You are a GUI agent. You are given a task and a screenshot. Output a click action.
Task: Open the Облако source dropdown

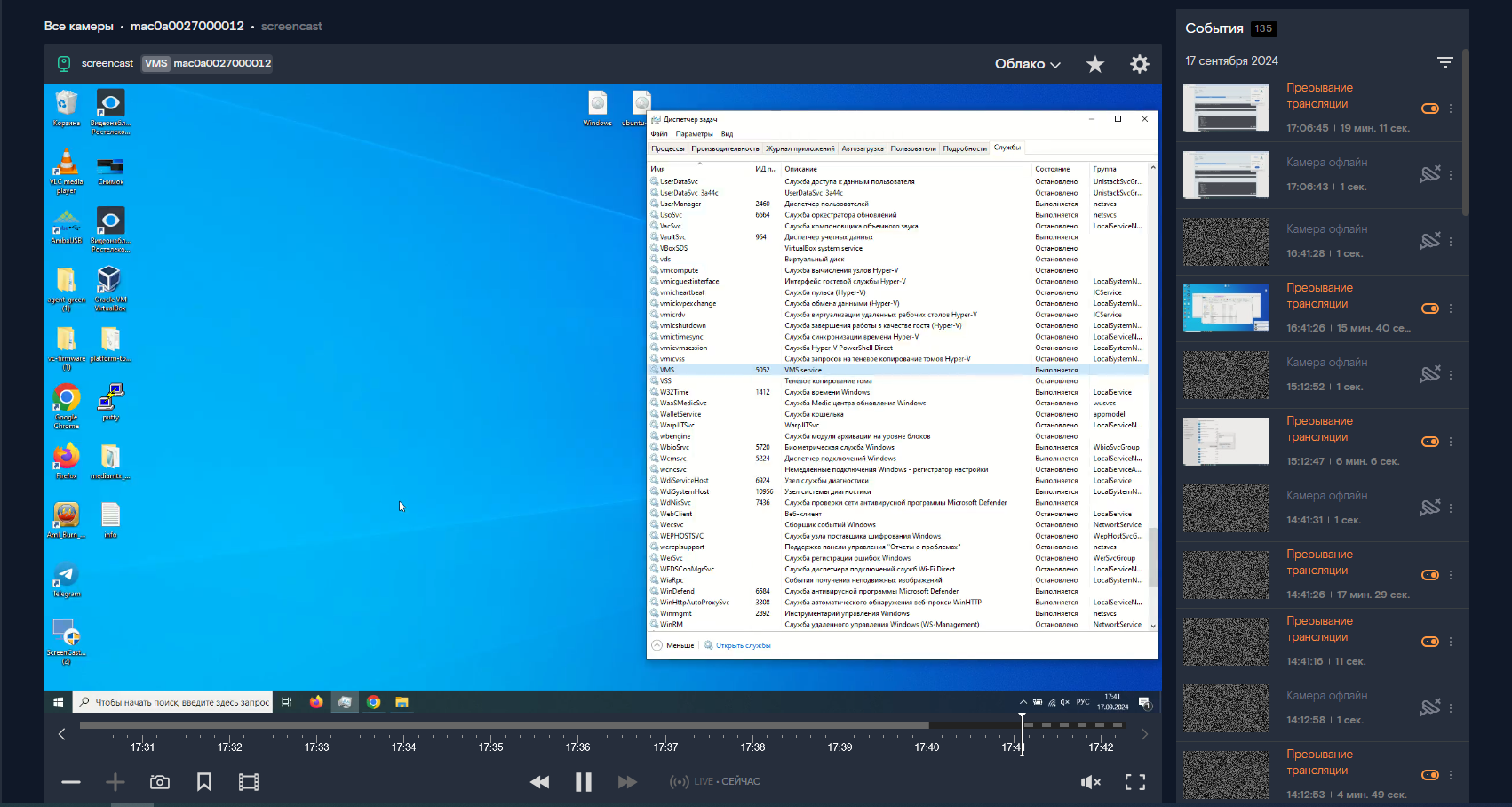click(1028, 64)
